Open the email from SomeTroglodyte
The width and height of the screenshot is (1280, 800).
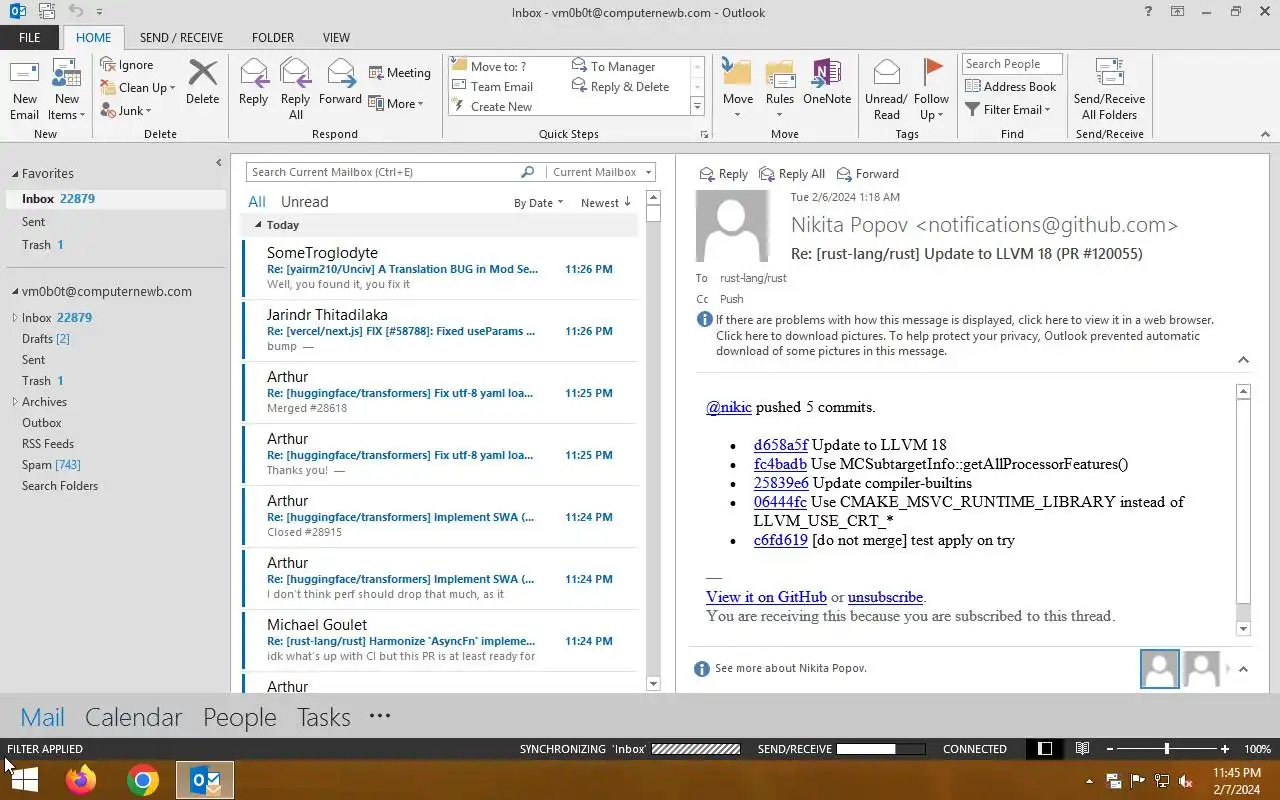[440, 268]
